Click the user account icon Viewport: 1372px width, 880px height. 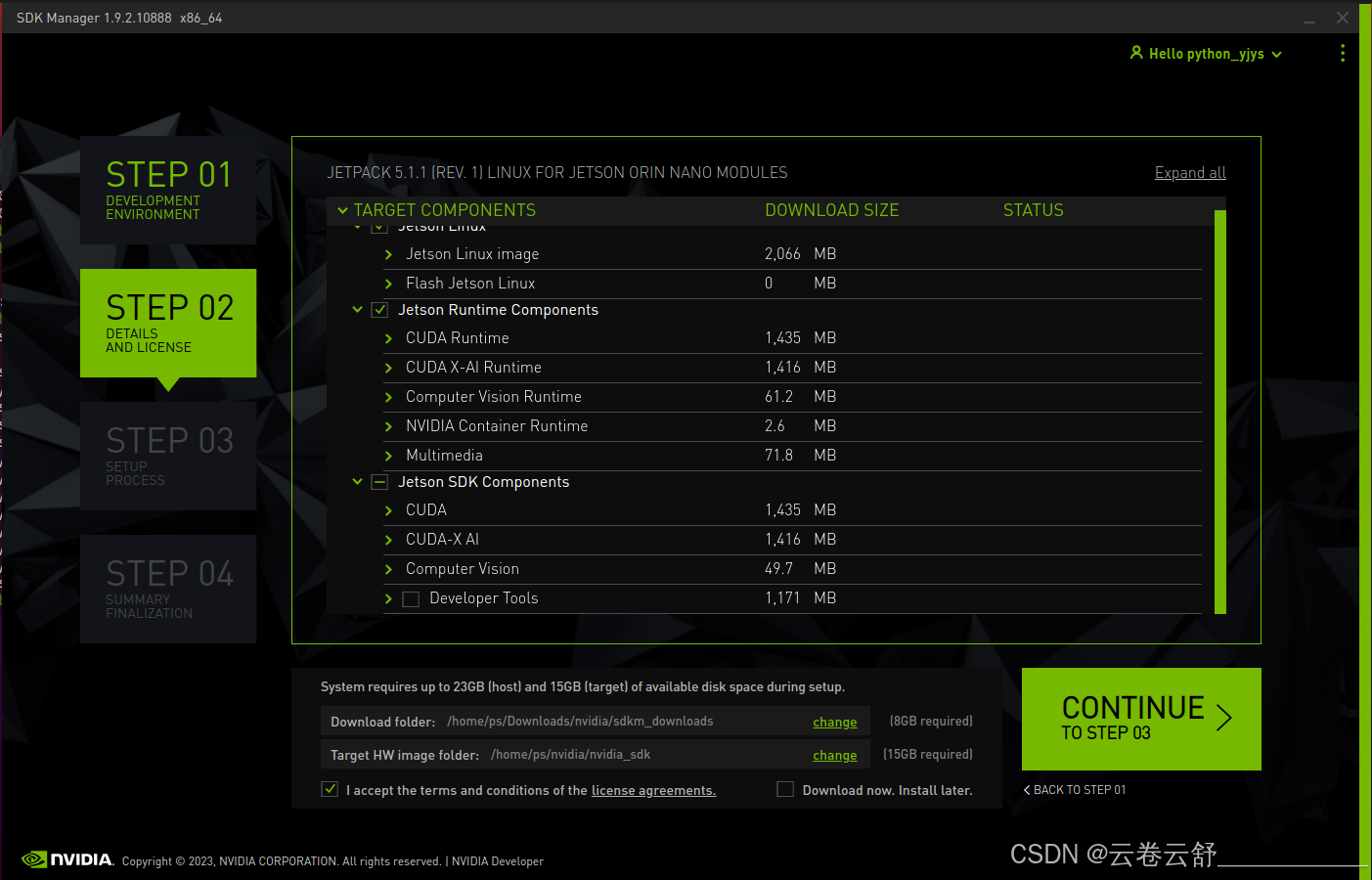1136,53
